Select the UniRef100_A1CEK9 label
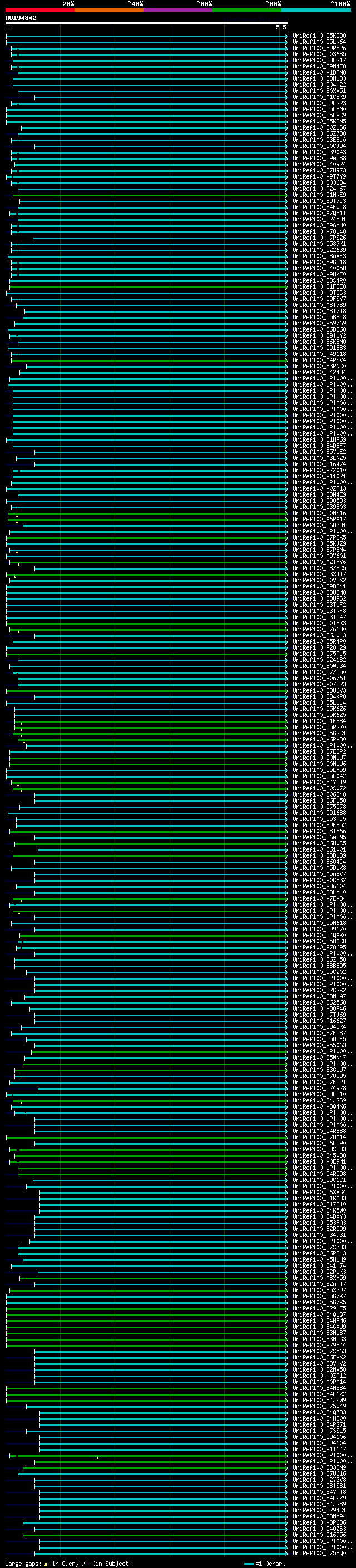 pyautogui.click(x=319, y=97)
